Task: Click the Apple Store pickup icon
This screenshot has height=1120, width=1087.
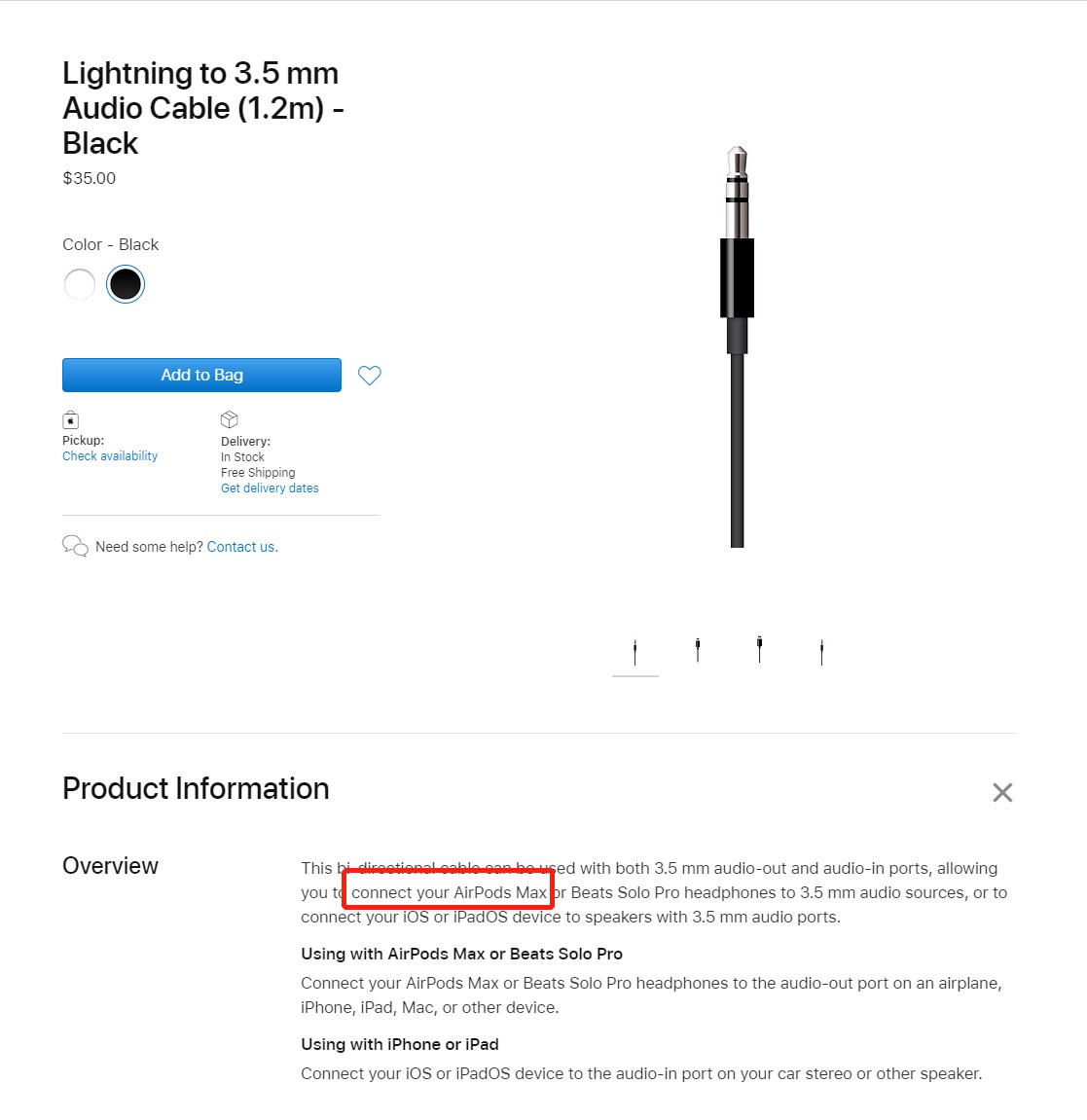Action: (x=70, y=419)
